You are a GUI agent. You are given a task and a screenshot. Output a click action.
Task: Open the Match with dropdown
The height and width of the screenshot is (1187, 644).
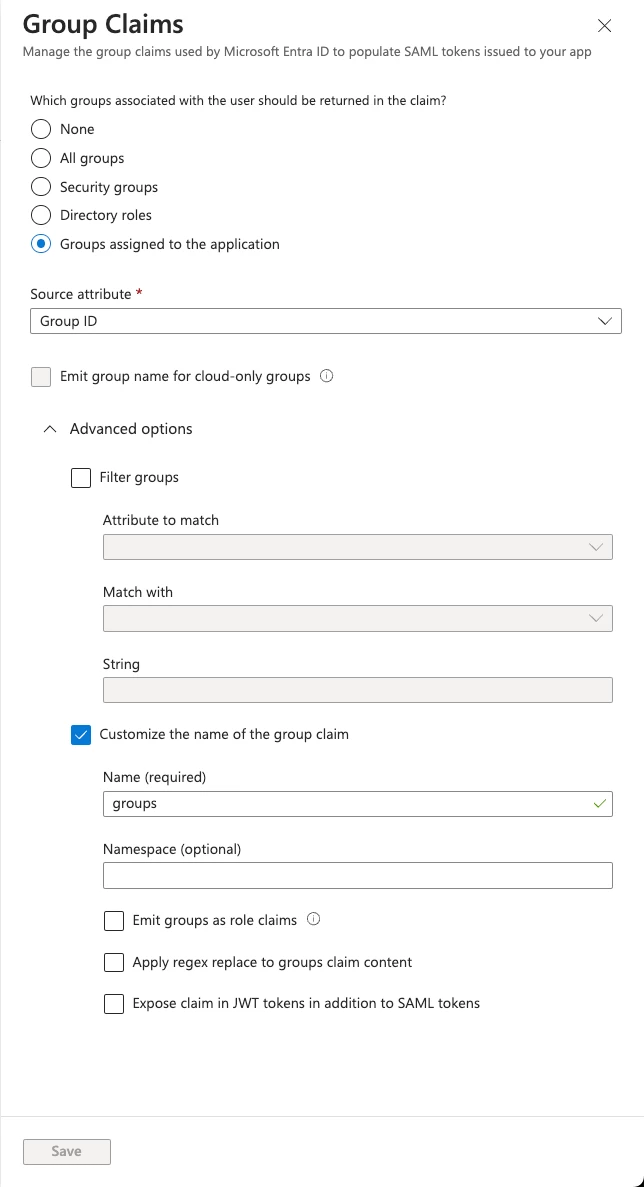tap(357, 619)
